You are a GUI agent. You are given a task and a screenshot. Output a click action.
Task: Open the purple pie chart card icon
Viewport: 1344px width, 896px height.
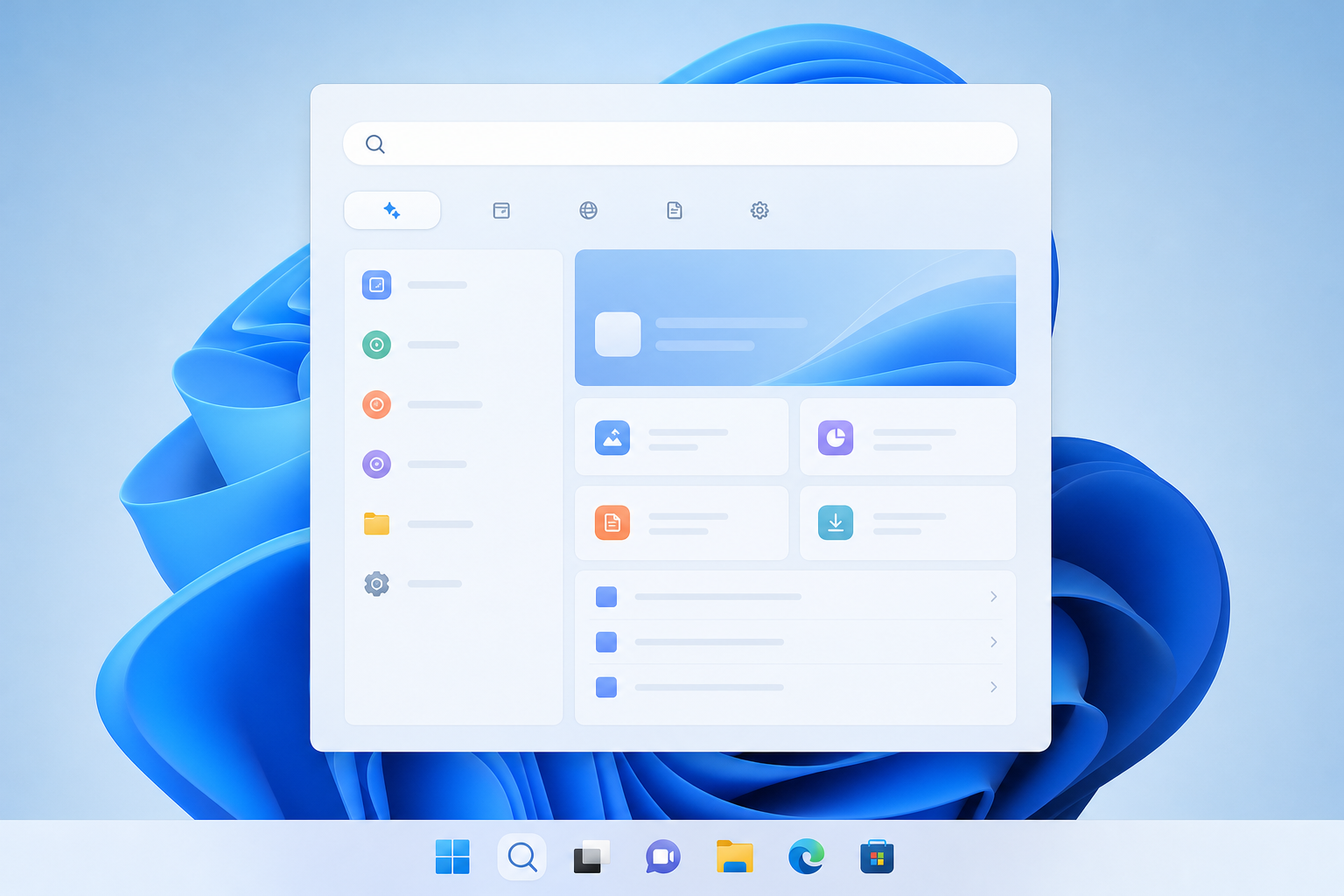[836, 437]
